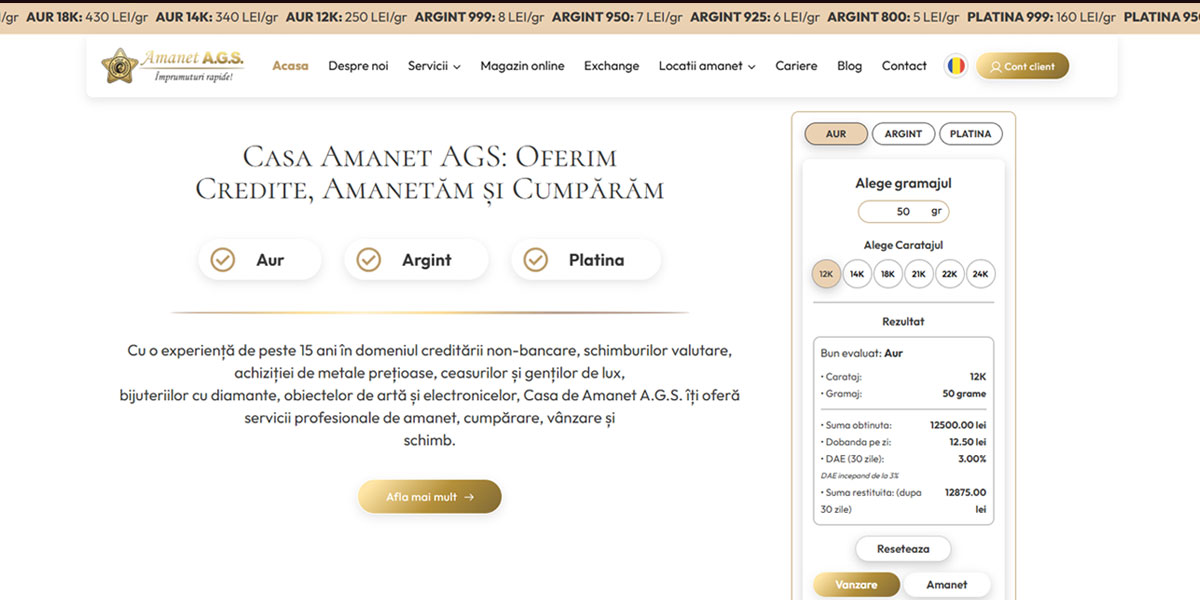Click the Amanet A.G.S. star logo
Viewport: 1200px width, 600px height.
click(120, 66)
